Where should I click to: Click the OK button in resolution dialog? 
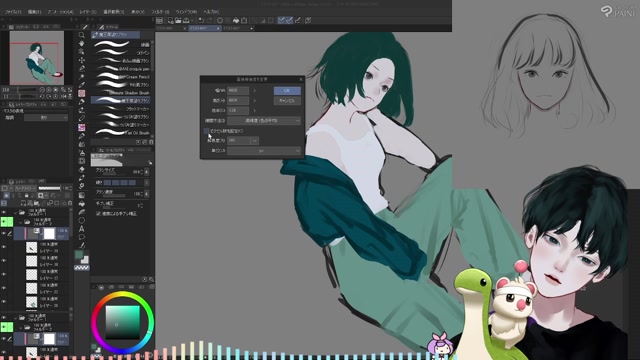(287, 90)
